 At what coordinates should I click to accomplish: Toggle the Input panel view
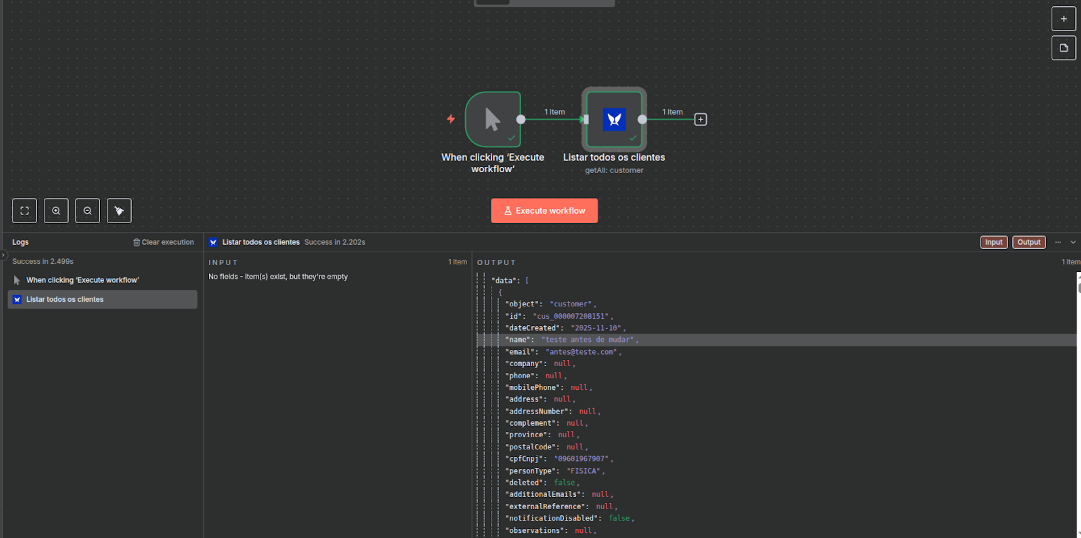993,242
